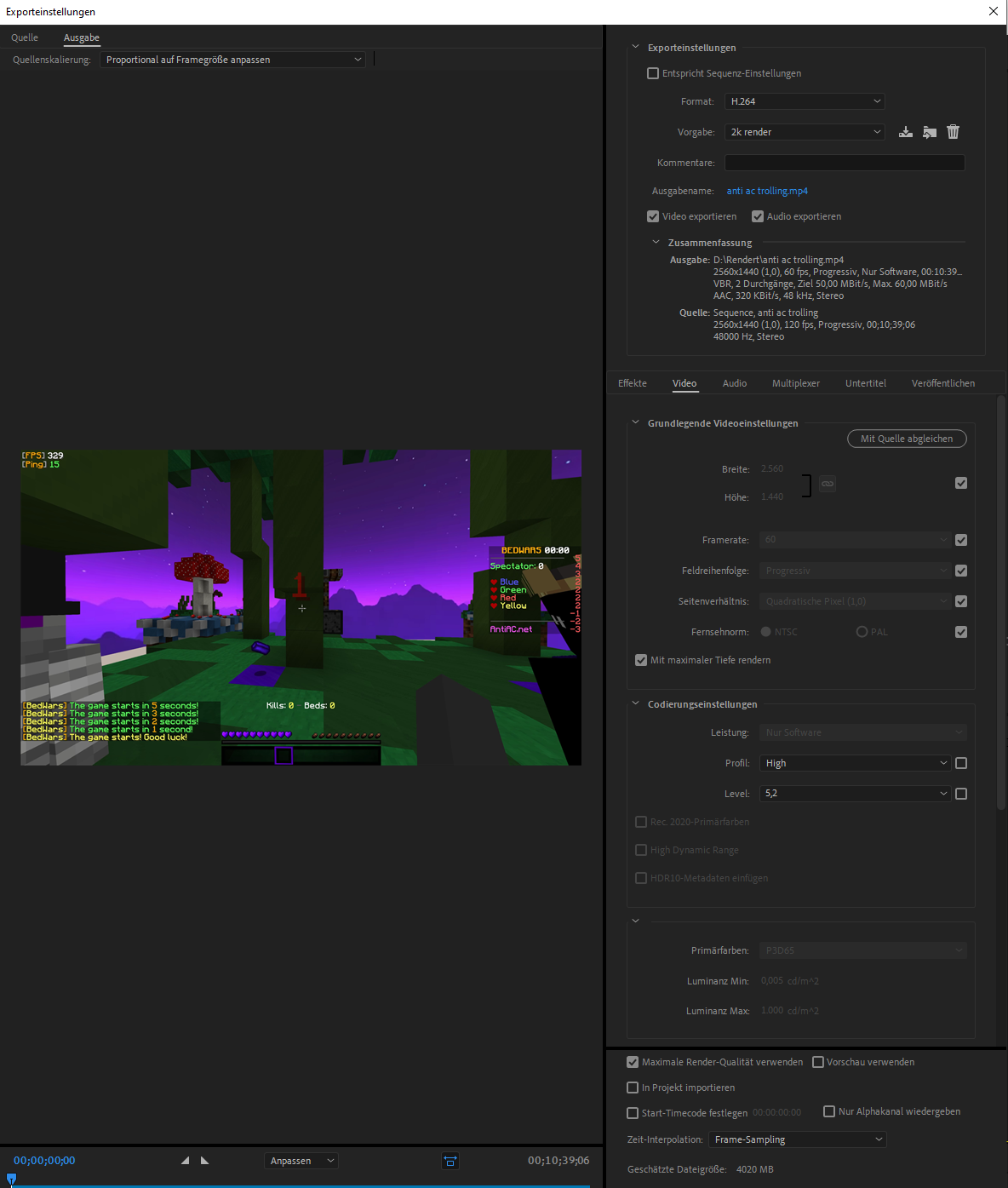The width and height of the screenshot is (1008, 1188).
Task: Click the Mit Quelle abgleichen button
Action: (907, 439)
